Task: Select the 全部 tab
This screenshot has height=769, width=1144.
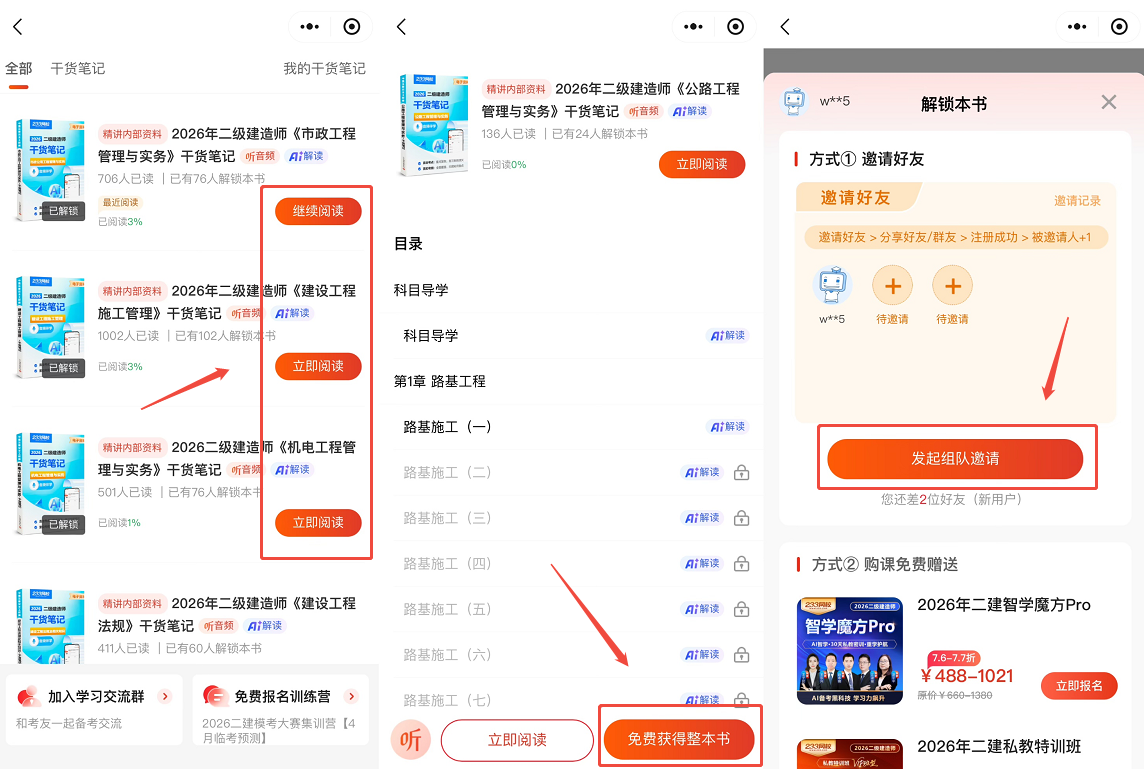Action: click(x=19, y=69)
